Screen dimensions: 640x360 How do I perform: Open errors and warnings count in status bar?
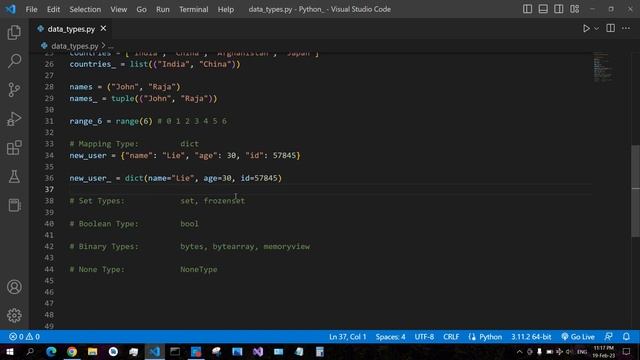coord(24,337)
